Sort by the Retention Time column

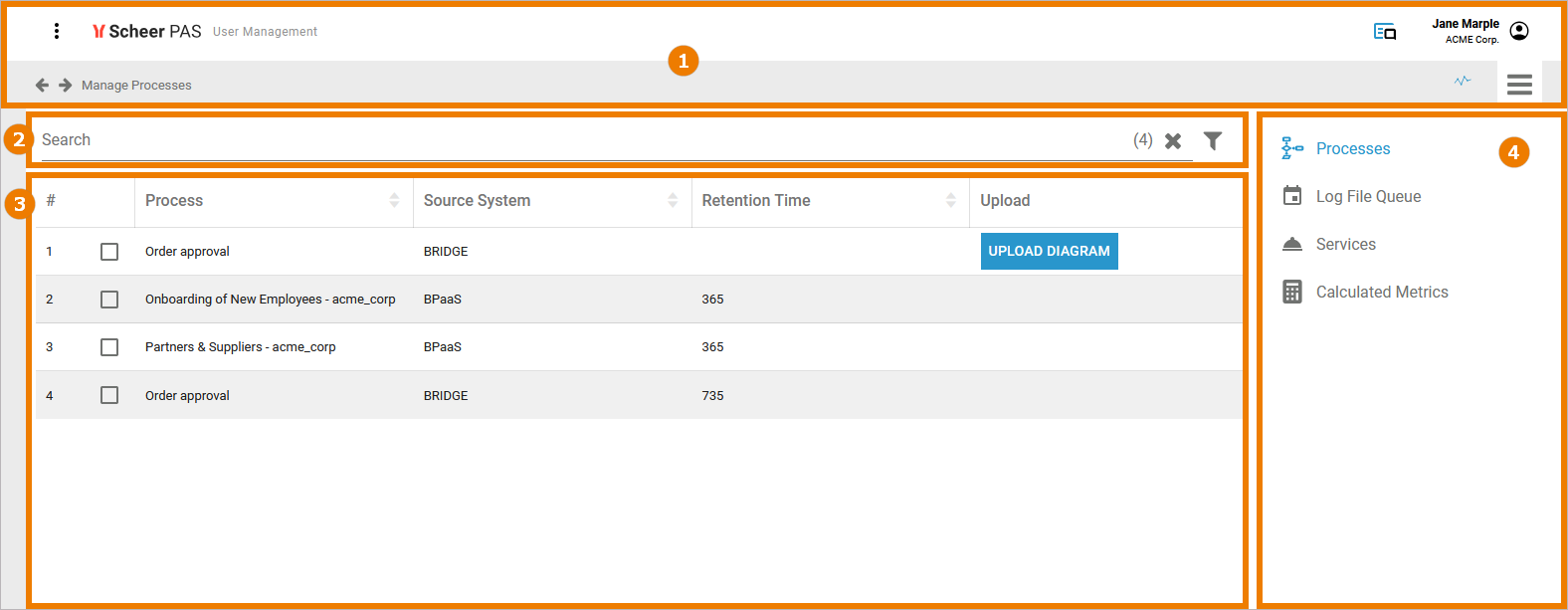tap(950, 200)
